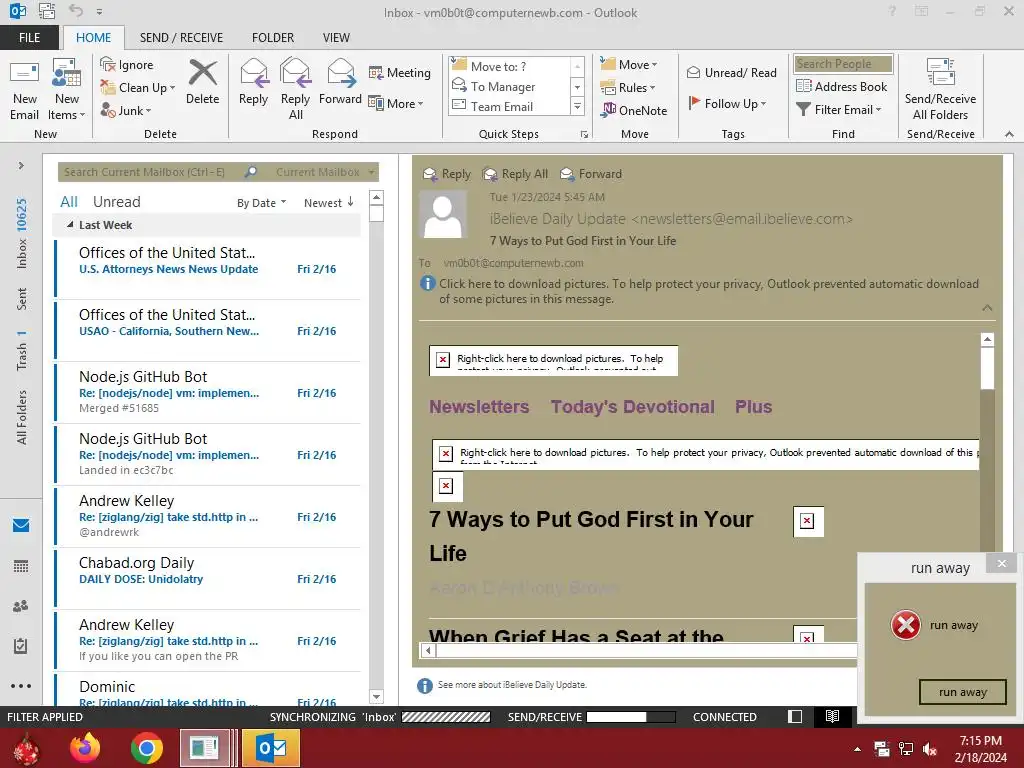This screenshot has height=768, width=1024.
Task: Create a New Email
Action: (x=25, y=90)
